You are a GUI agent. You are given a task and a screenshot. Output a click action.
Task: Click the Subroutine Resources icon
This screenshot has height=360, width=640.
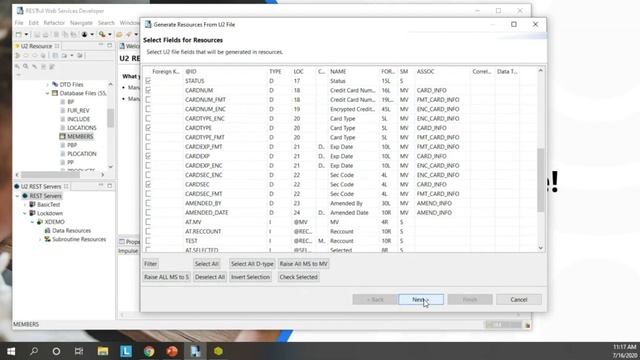click(47, 239)
